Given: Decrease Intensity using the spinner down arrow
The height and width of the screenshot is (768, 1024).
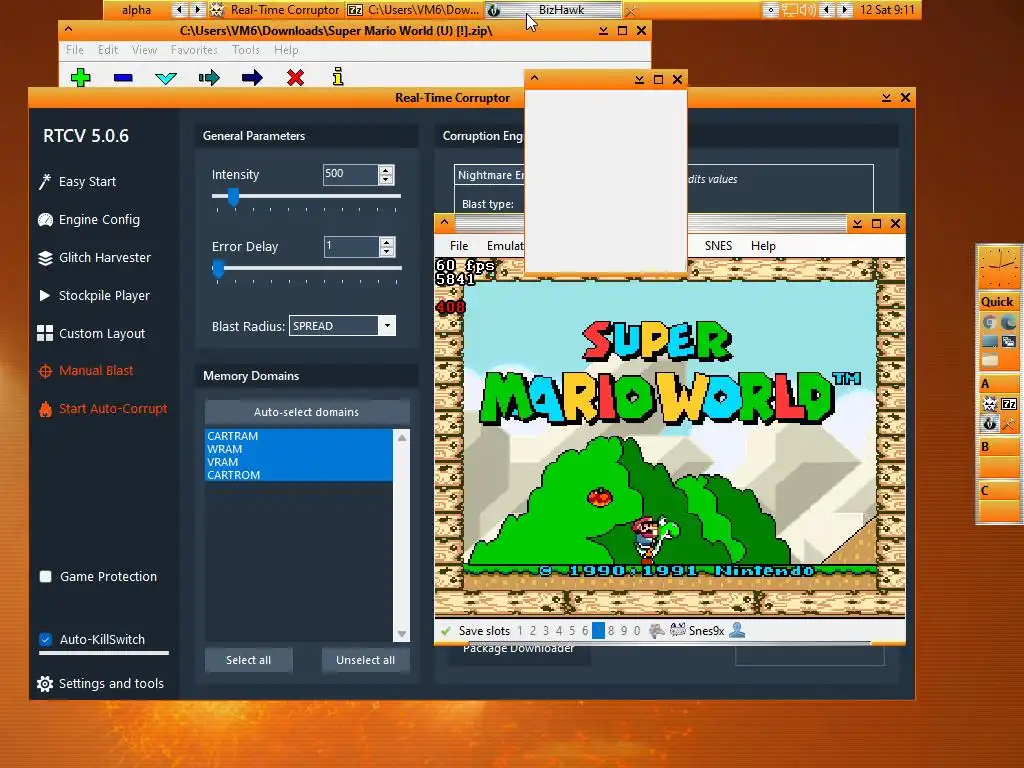Looking at the screenshot, I should coord(386,180).
